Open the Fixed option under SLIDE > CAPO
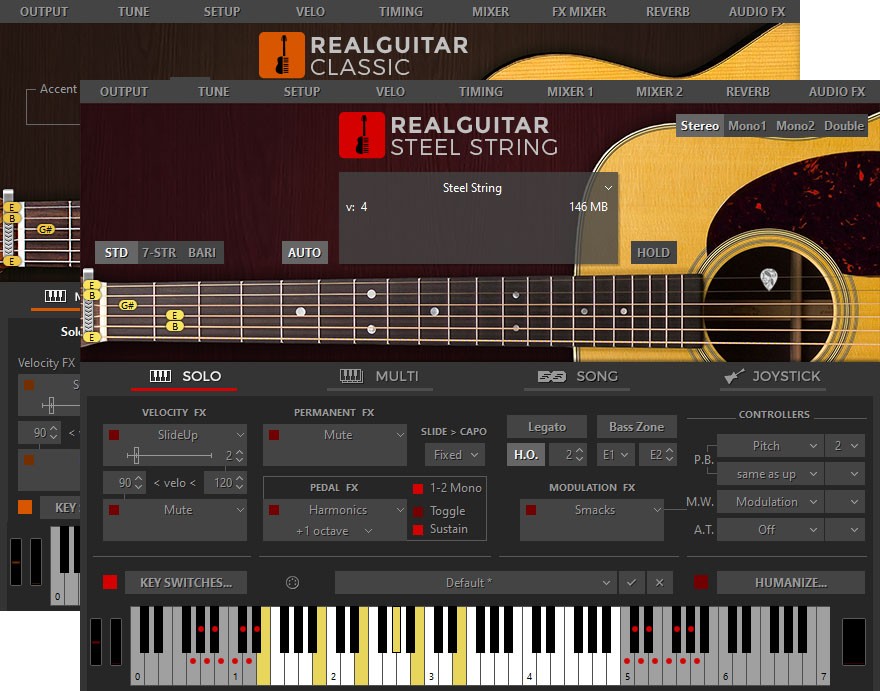880x691 pixels. [x=454, y=454]
